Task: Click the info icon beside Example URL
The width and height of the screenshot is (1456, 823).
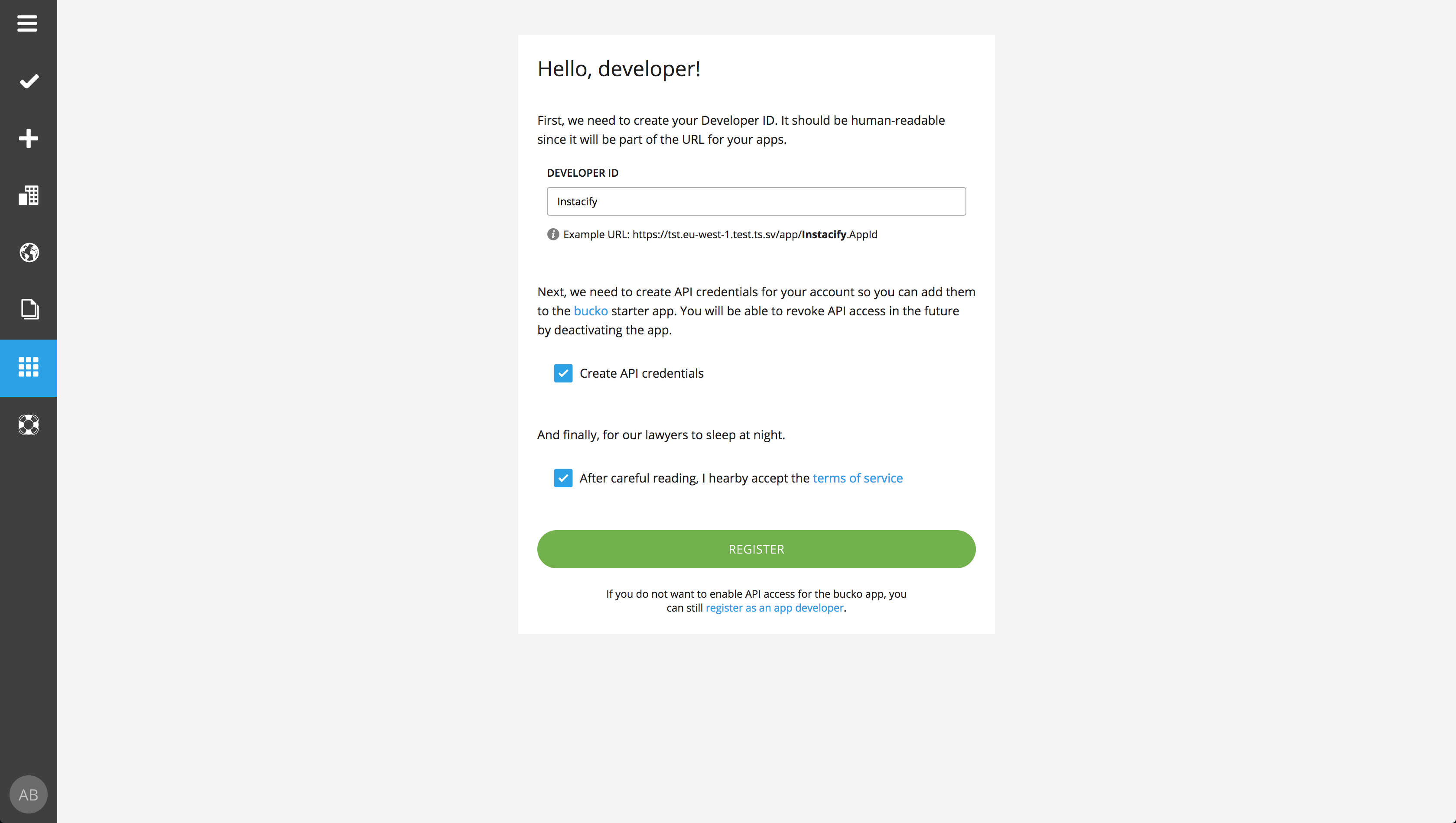Action: (x=553, y=235)
